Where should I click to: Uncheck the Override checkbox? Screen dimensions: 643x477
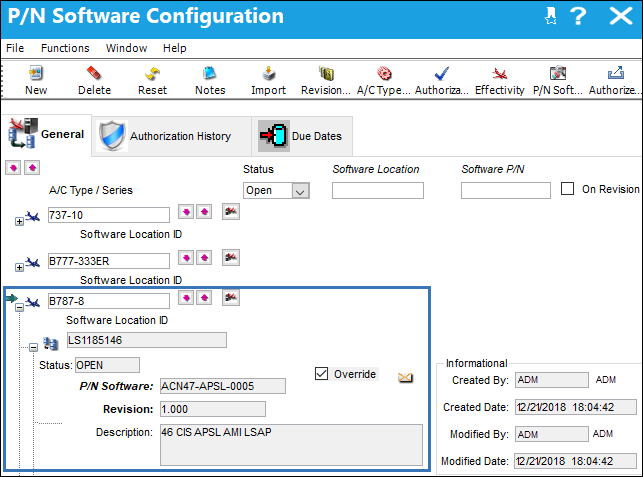[x=322, y=374]
